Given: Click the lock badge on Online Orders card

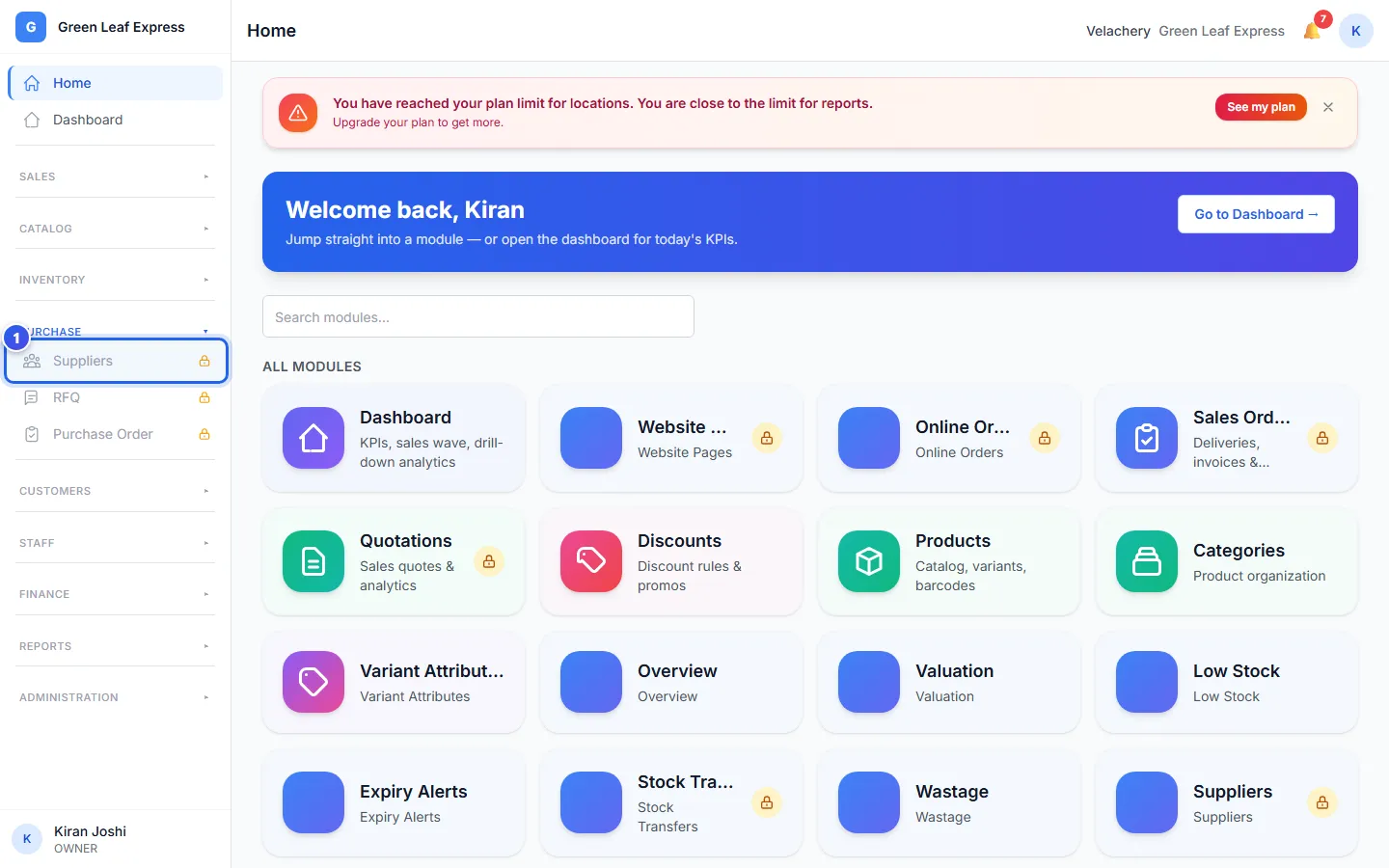Looking at the screenshot, I should click(x=1045, y=438).
